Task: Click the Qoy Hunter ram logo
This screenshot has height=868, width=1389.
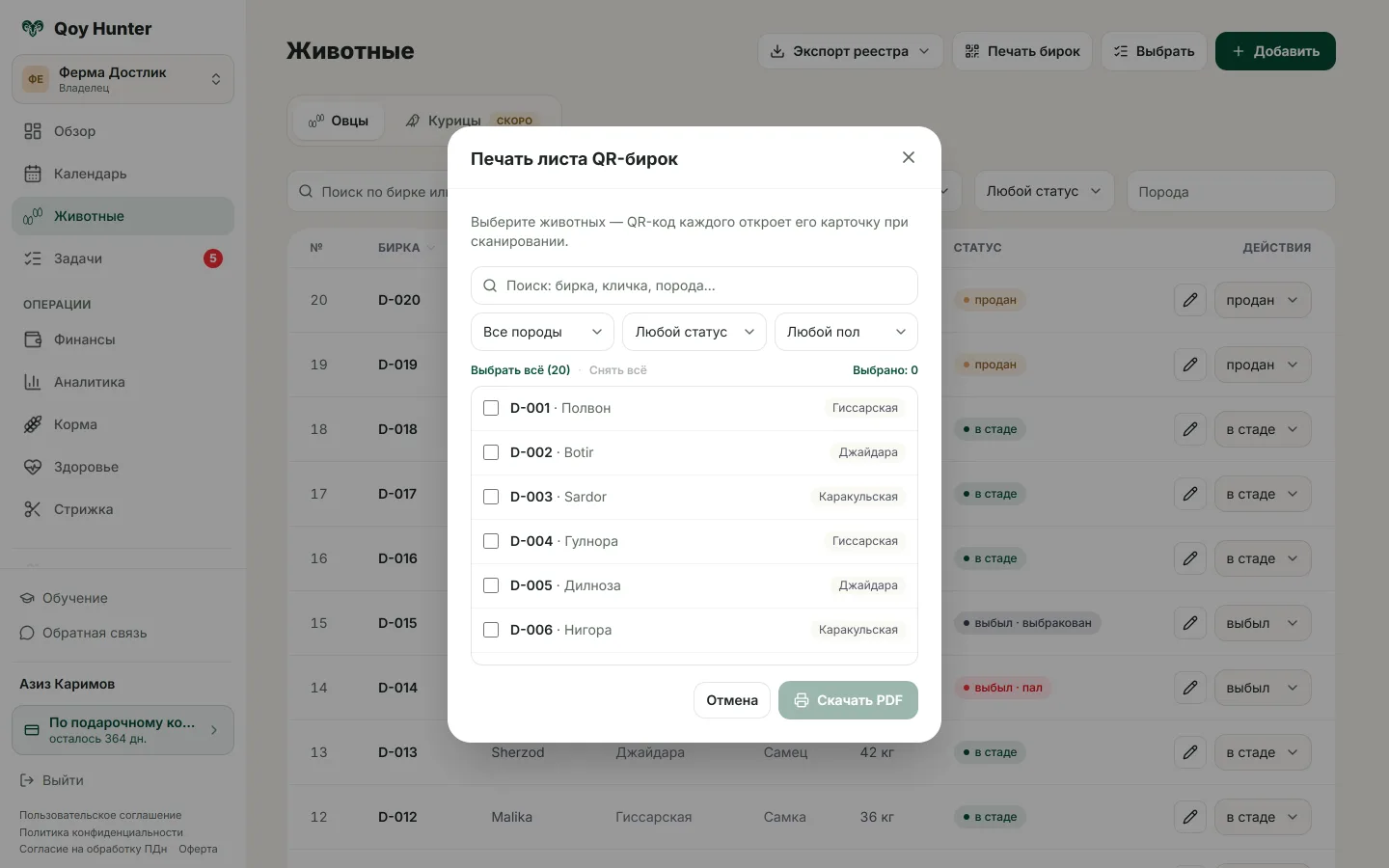Action: coord(33,28)
